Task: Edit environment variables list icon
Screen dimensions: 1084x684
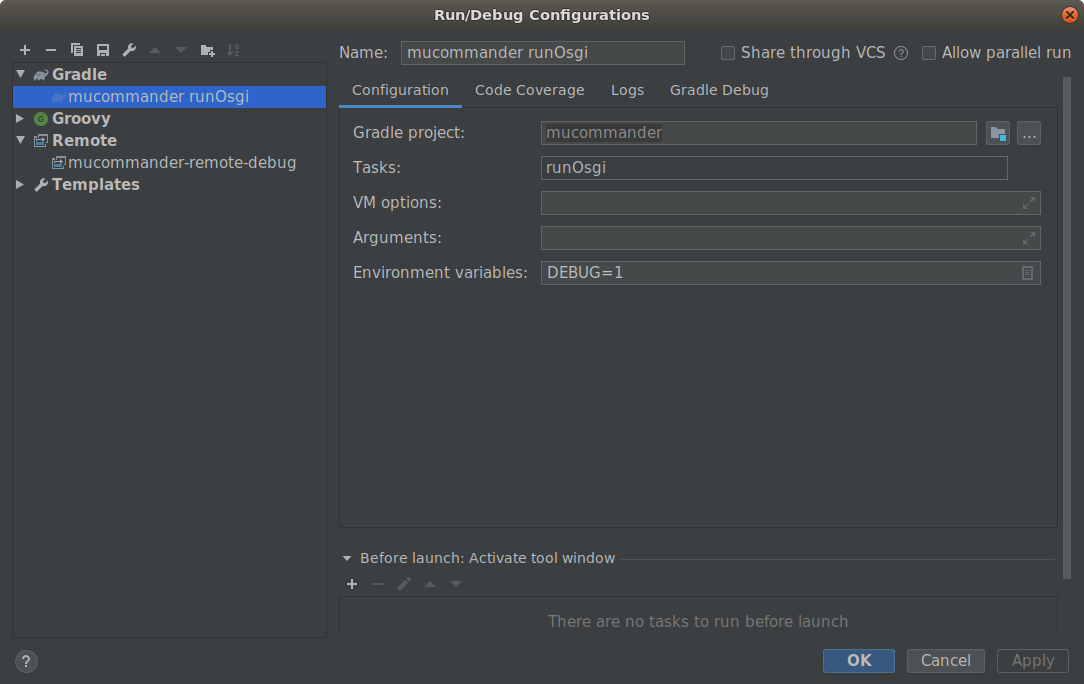Action: click(x=1027, y=273)
